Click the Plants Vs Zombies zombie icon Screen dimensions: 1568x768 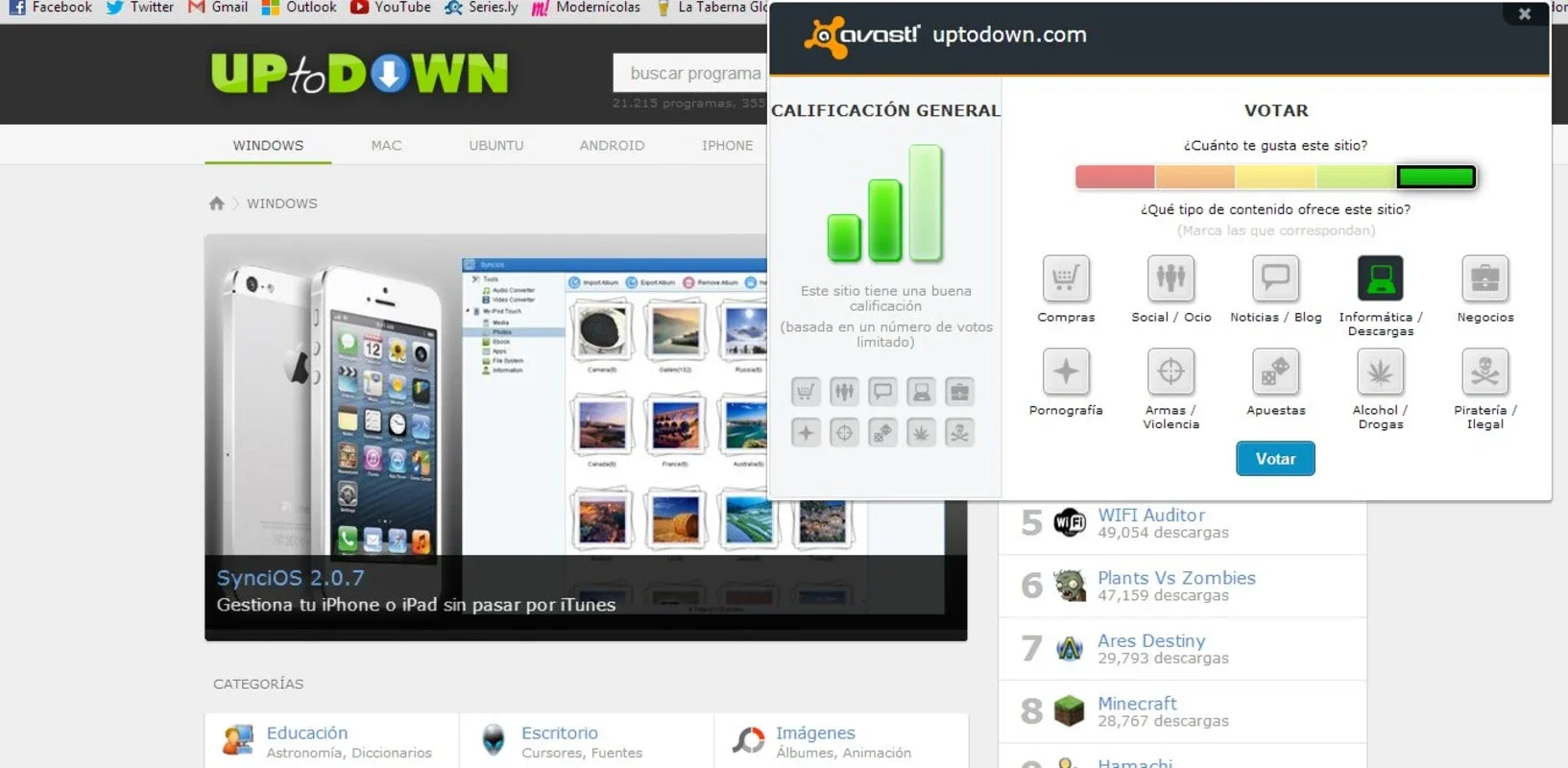click(x=1070, y=586)
